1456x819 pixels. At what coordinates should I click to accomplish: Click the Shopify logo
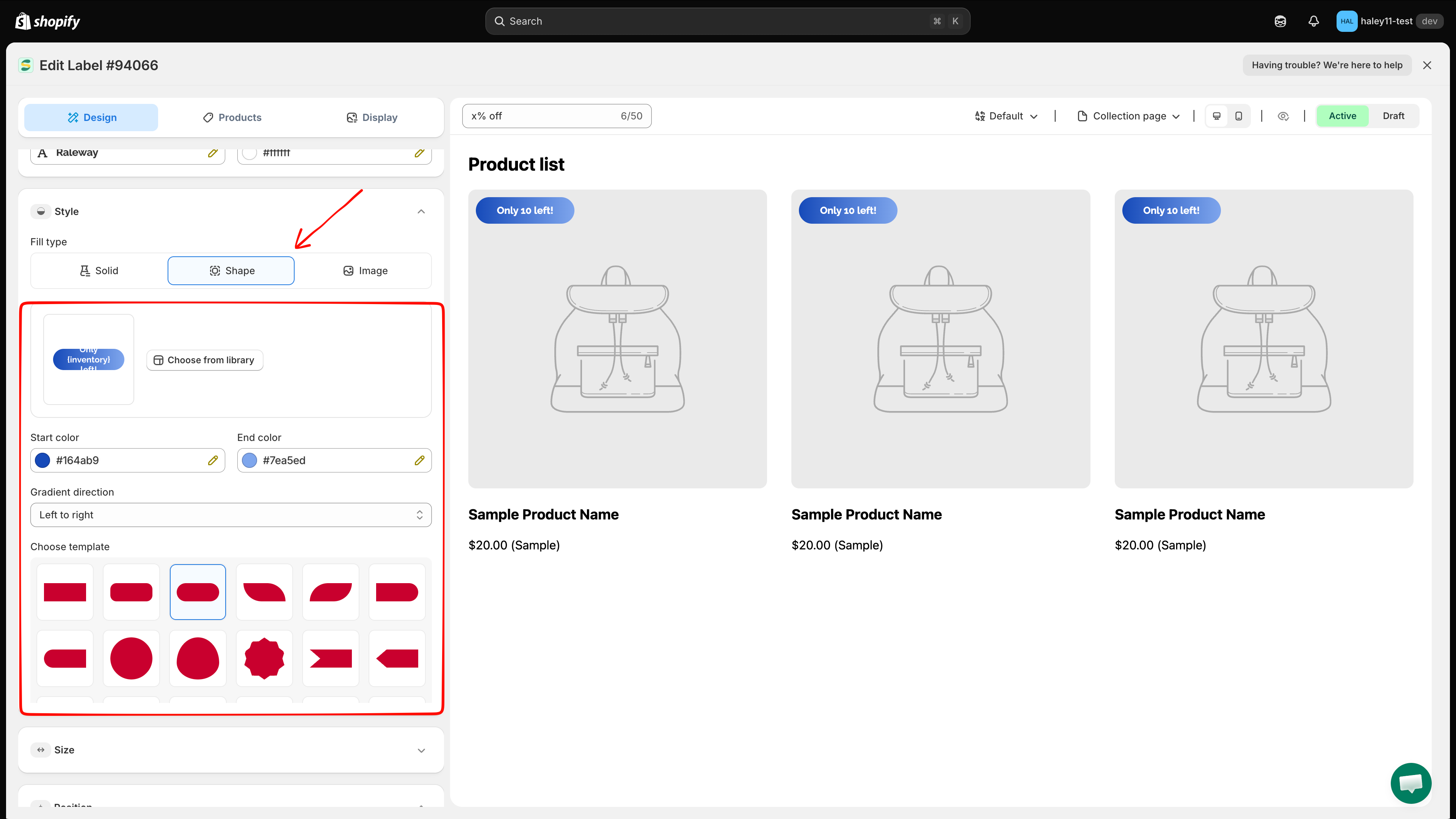tap(47, 22)
